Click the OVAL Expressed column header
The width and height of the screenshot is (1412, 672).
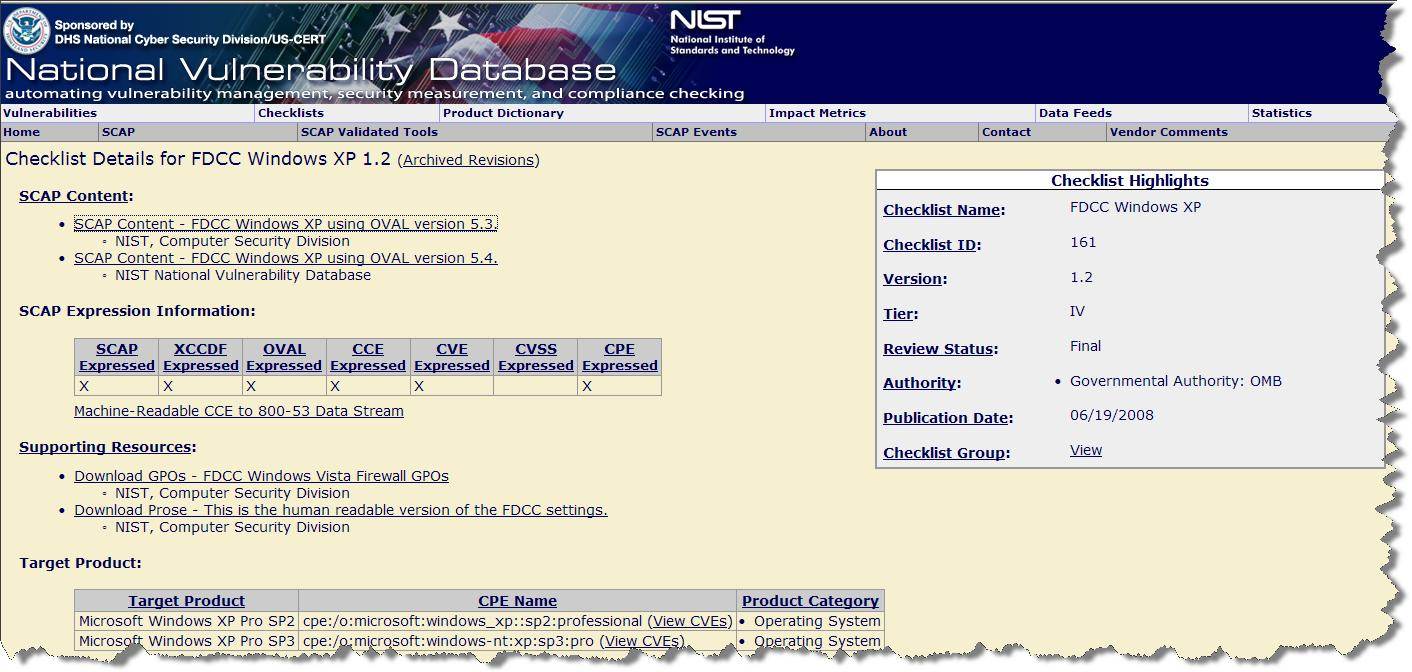[284, 357]
